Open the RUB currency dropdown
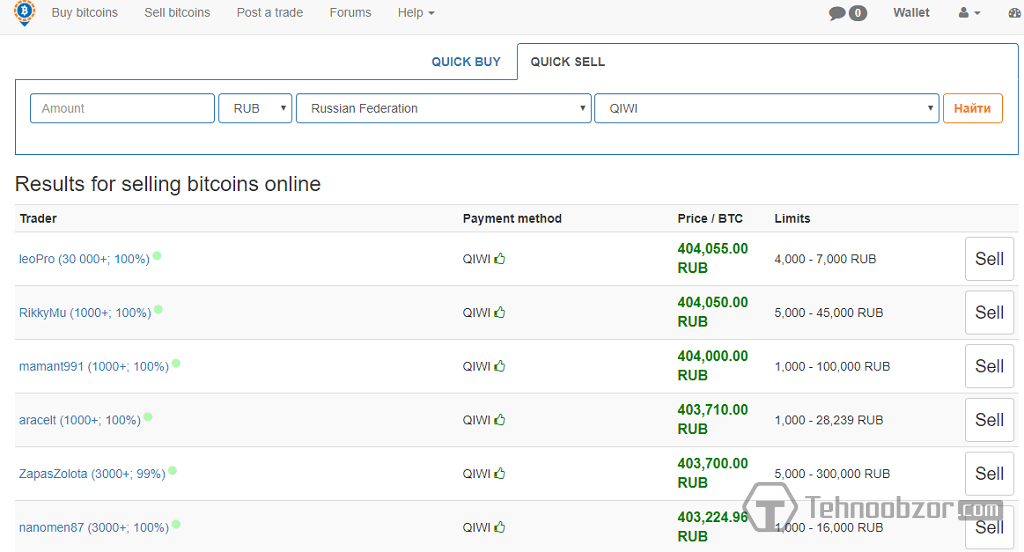Viewport: 1024px width, 552px height. pos(255,108)
